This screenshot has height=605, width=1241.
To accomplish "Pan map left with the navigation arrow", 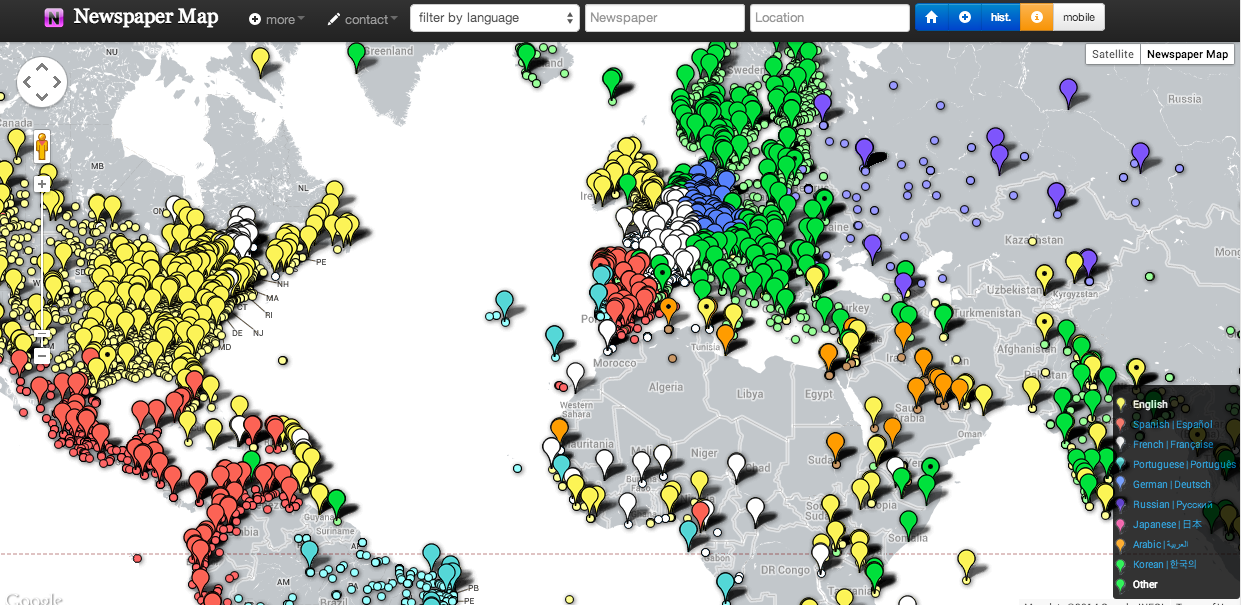I will (x=27, y=83).
